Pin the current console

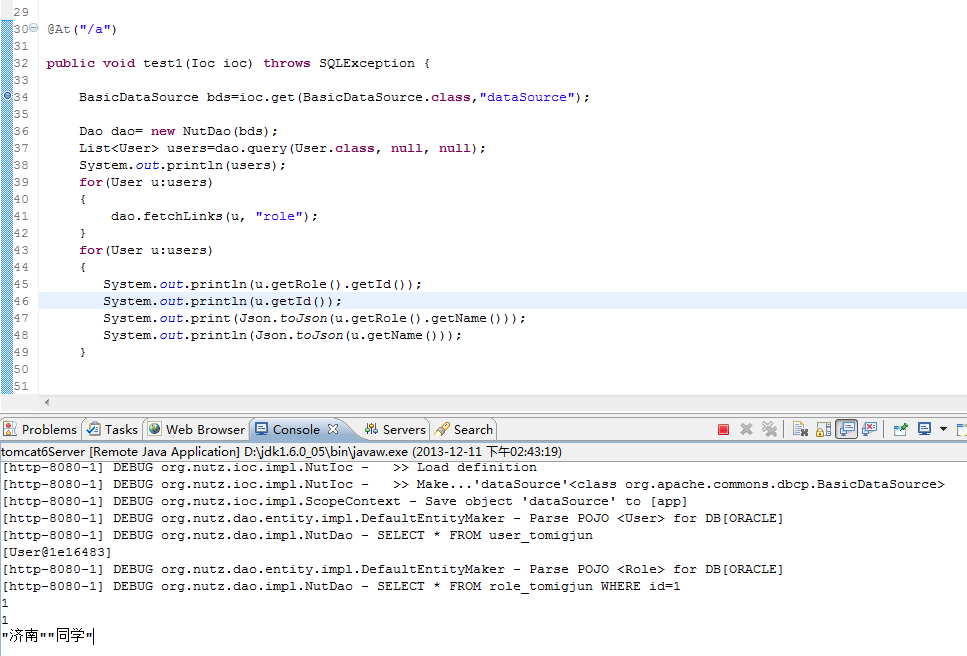pyautogui.click(x=900, y=429)
